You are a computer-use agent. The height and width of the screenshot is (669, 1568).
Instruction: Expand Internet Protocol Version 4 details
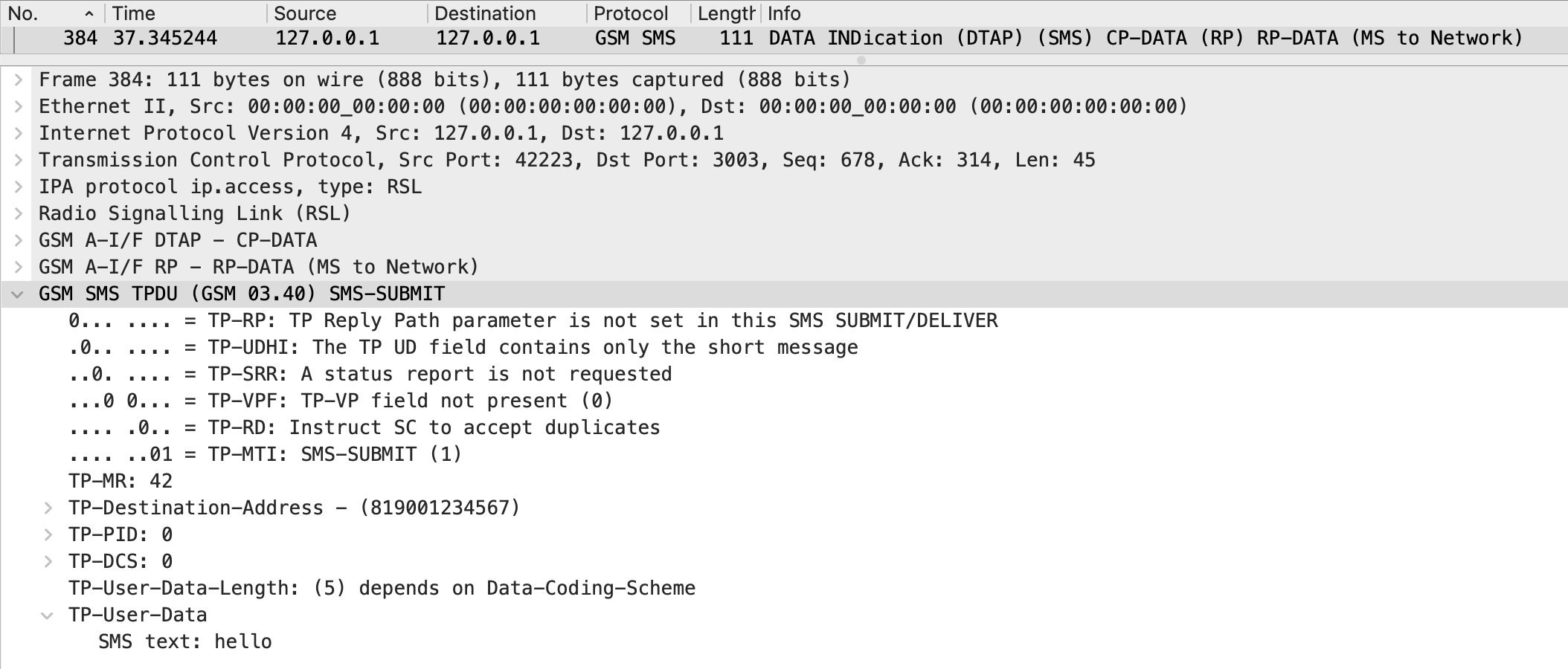tap(19, 133)
